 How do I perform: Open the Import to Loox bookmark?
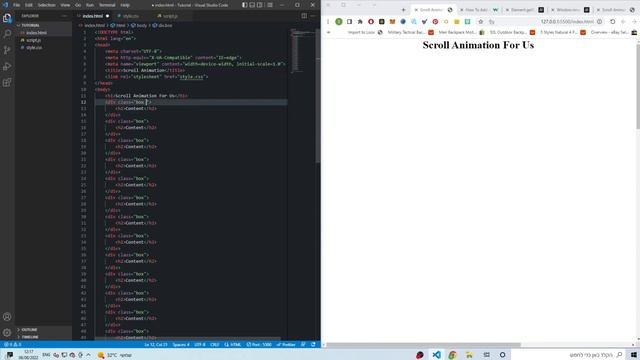point(365,32)
